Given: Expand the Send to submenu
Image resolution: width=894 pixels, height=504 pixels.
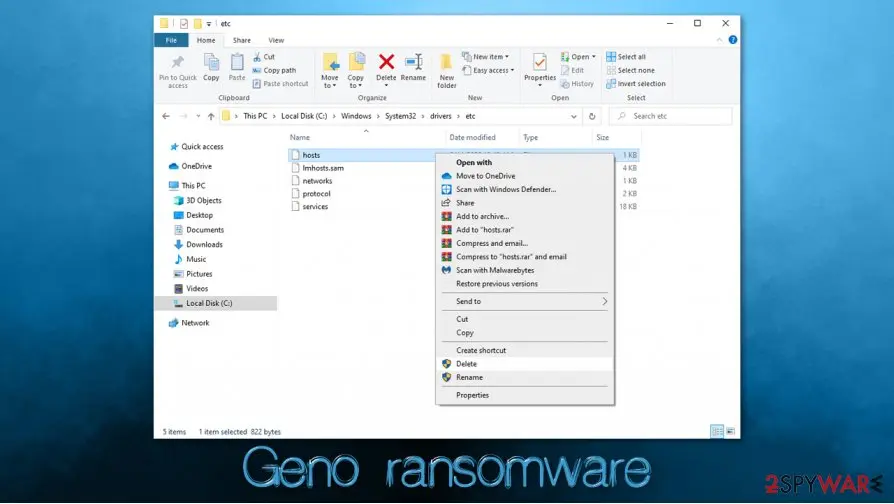Looking at the screenshot, I should point(525,302).
